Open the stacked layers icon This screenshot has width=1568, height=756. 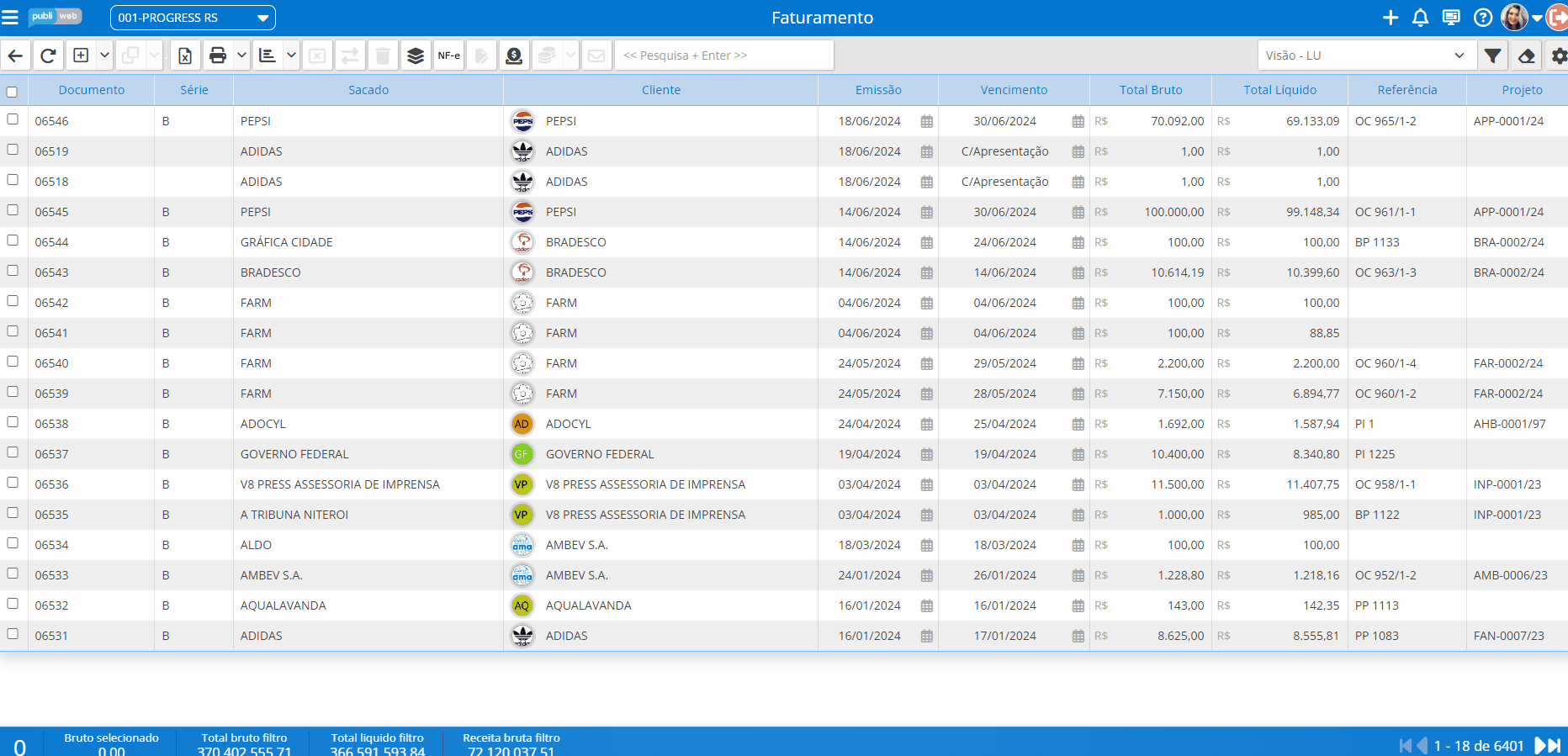416,56
